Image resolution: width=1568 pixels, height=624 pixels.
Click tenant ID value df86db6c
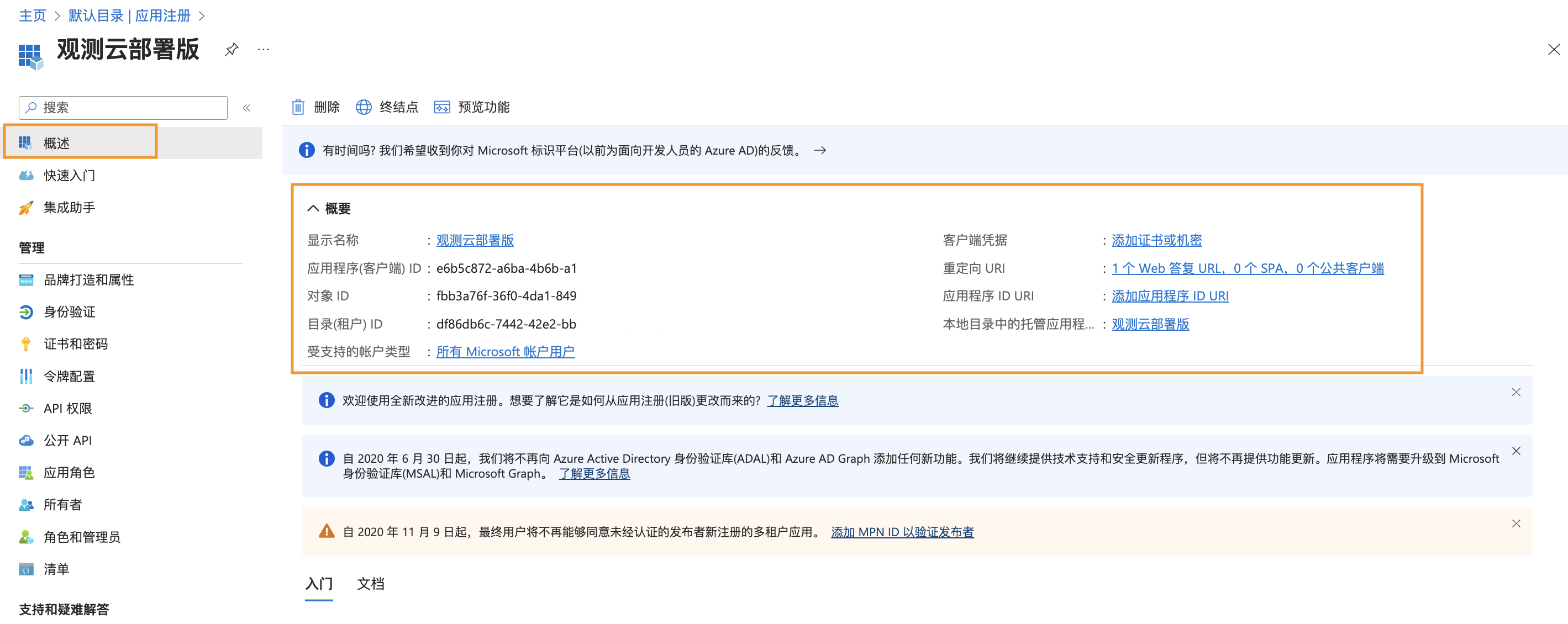[507, 324]
